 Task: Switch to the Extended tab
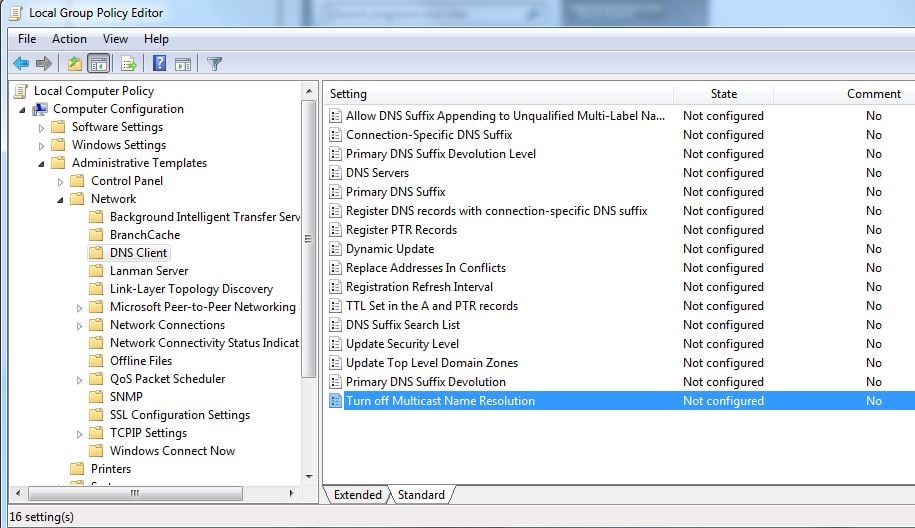357,495
